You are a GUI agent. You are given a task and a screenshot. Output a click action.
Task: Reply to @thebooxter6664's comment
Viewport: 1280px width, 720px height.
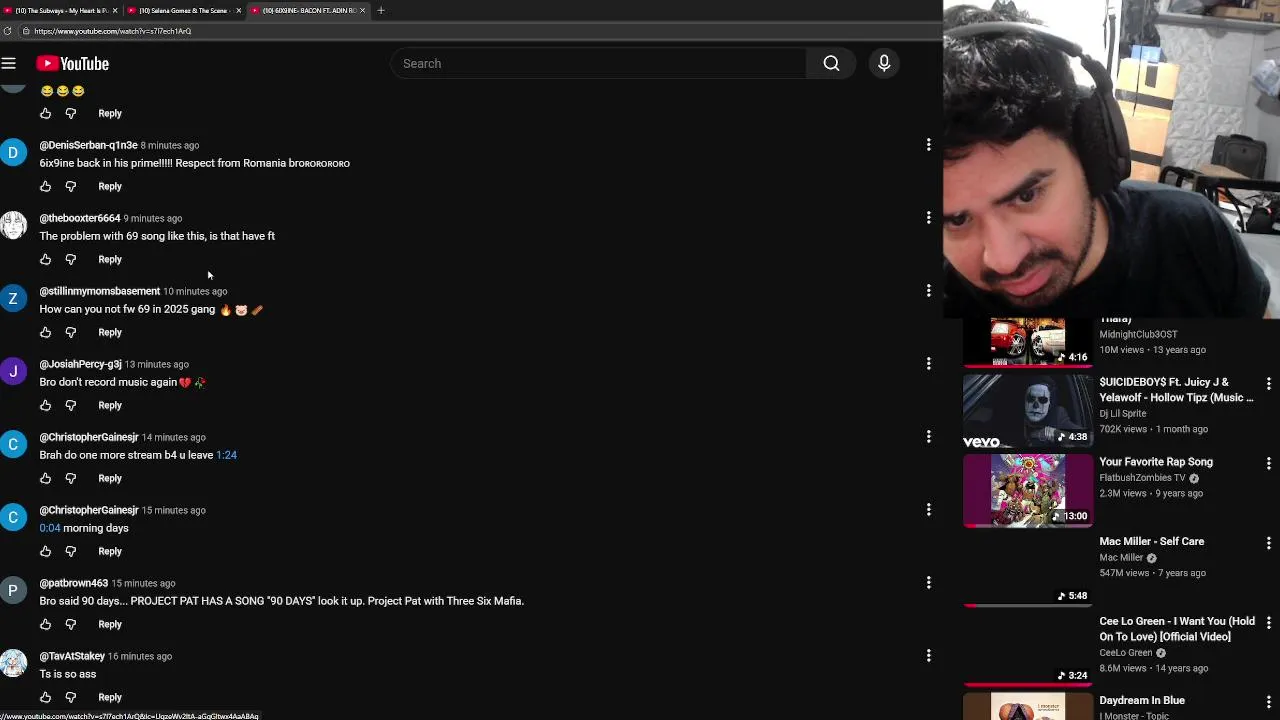[x=110, y=259]
